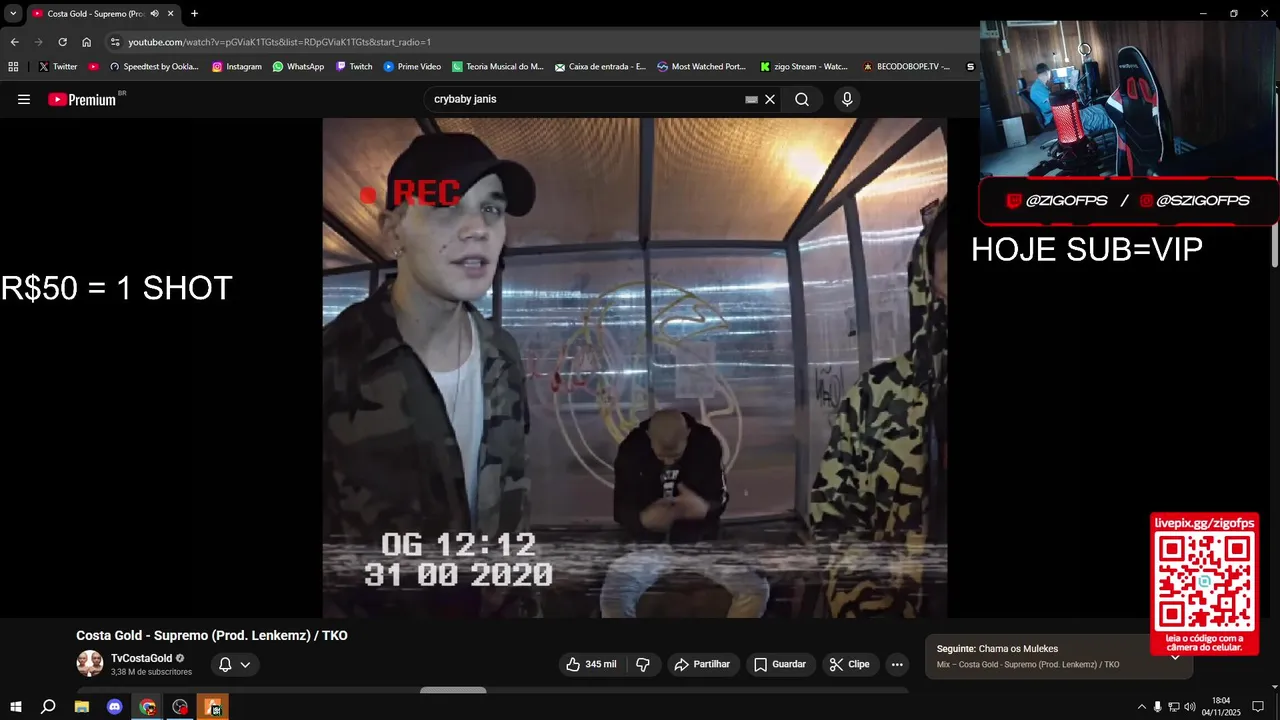The image size is (1280, 720).
Task: Click the YouTube search magnifier button
Action: [802, 99]
